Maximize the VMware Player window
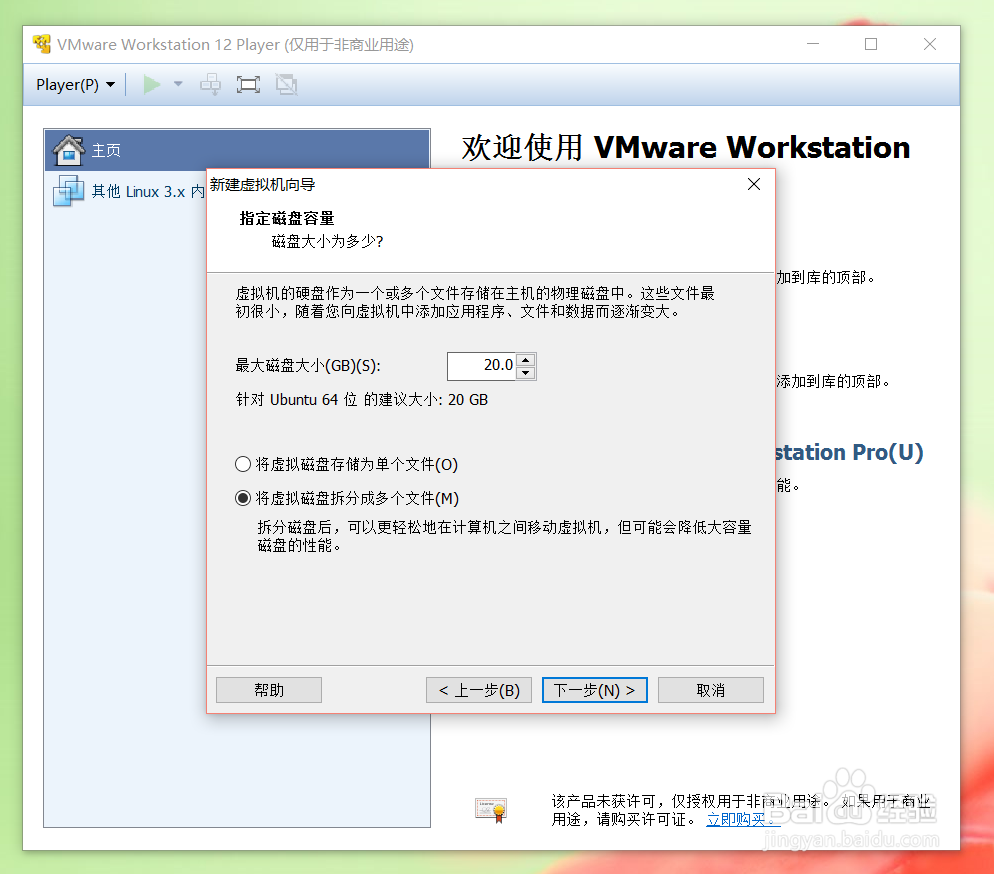Screen dimensions: 994x874 871,44
